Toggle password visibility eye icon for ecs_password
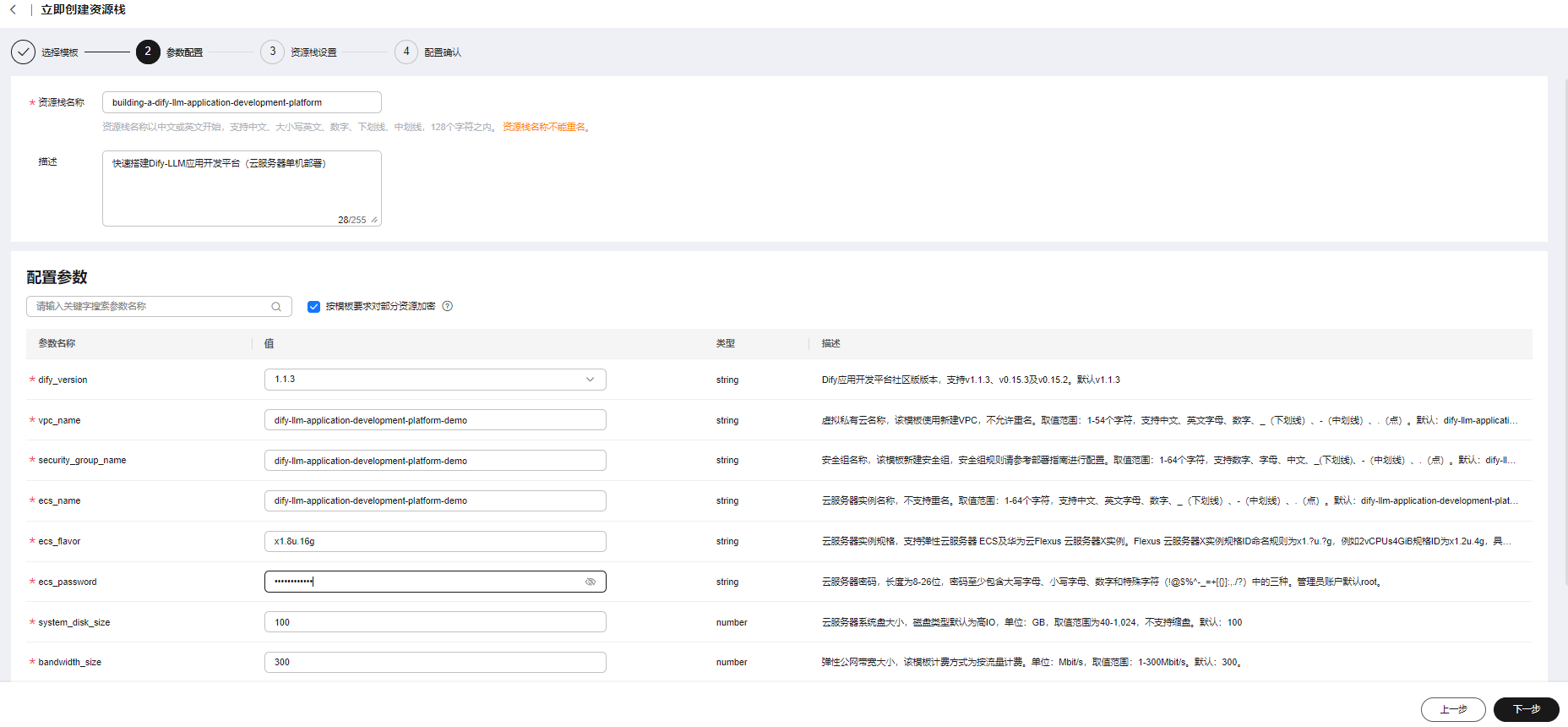1568x727 pixels. [591, 582]
